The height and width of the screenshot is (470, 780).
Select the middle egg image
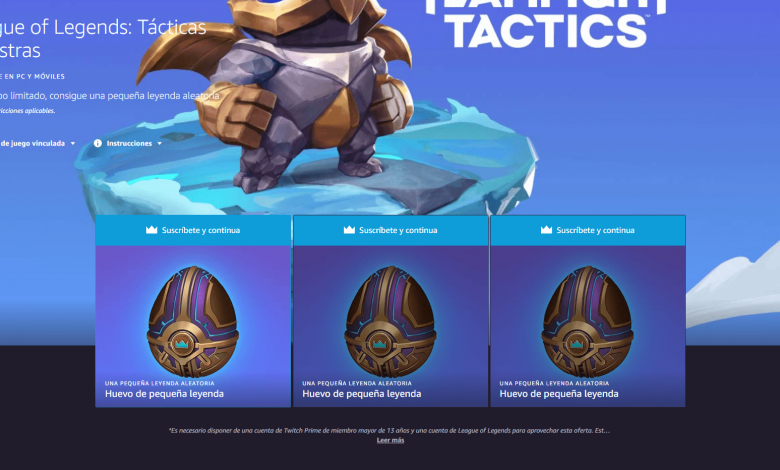[x=390, y=321]
